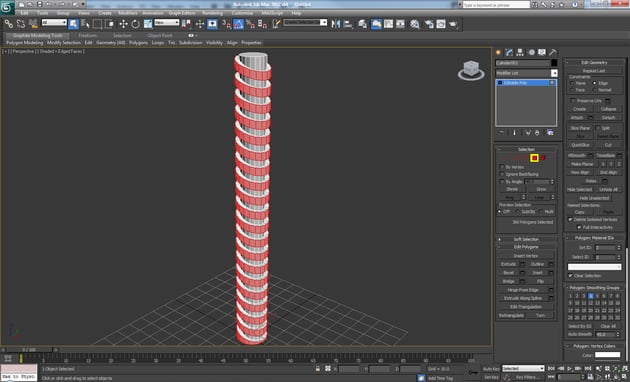Collapse Polygon: Smoothing Groups rollout
Image resolution: width=630 pixels, height=382 pixels.
[594, 288]
